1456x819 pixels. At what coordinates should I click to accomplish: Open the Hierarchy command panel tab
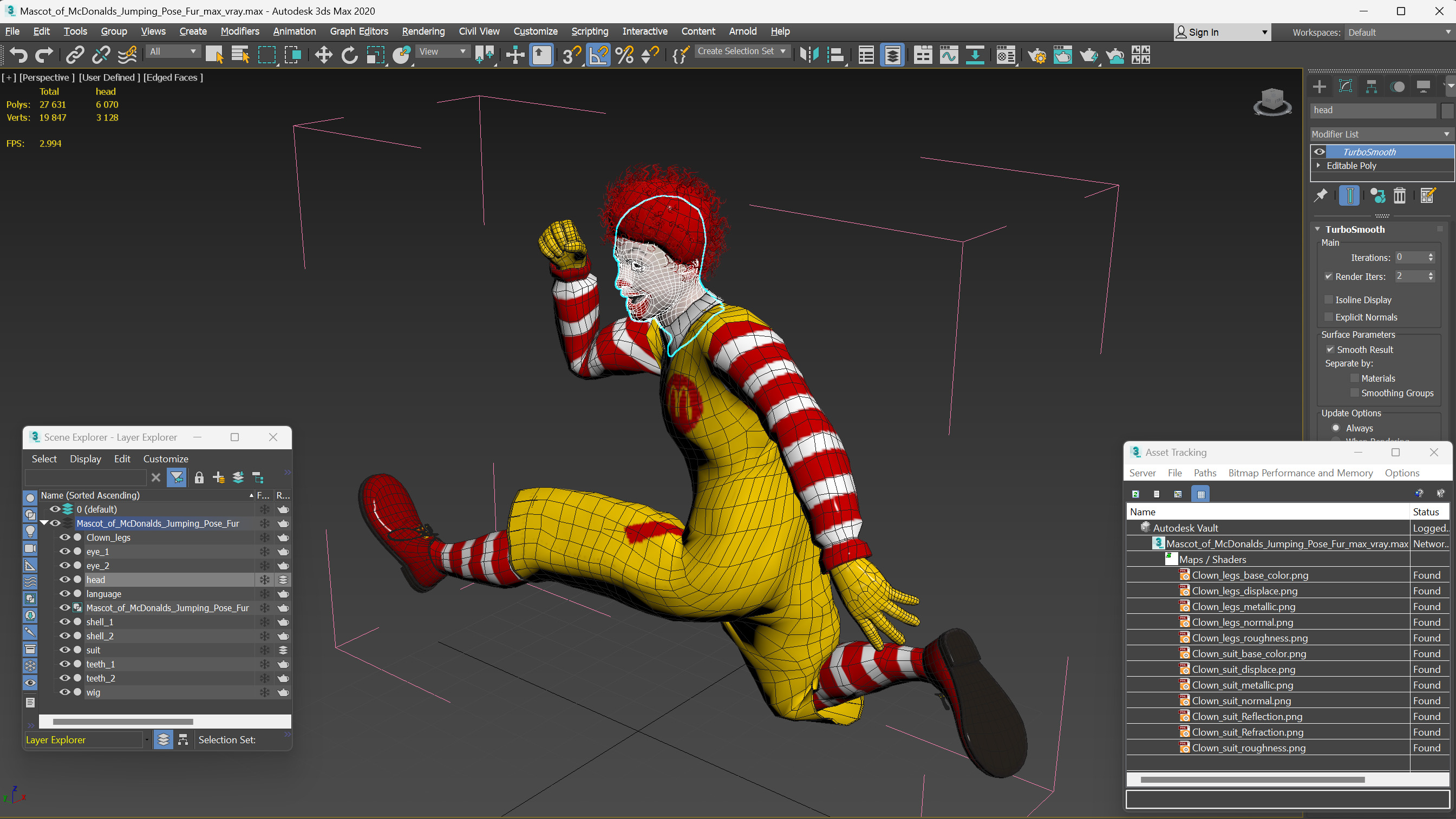pyautogui.click(x=1371, y=87)
